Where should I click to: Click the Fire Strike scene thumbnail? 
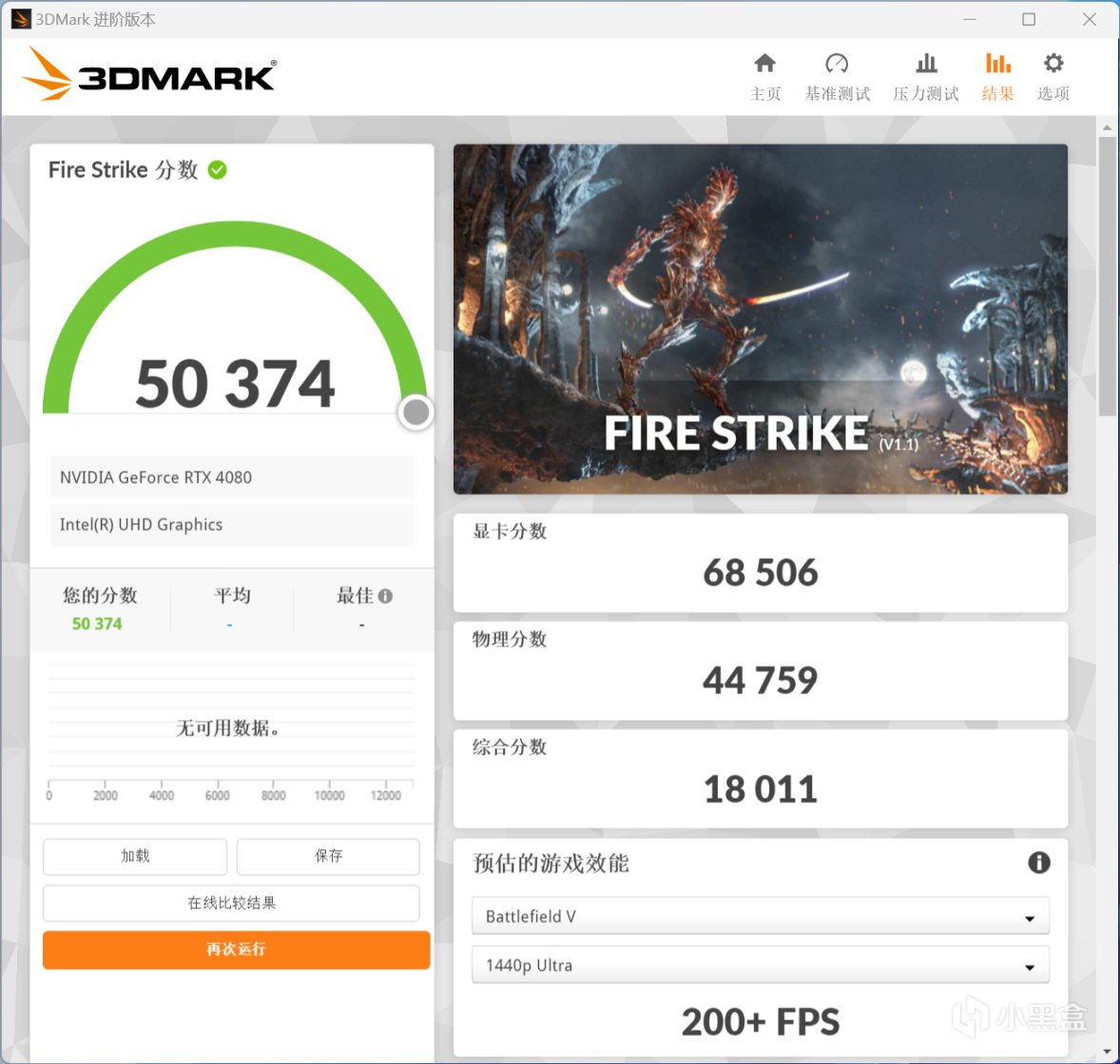coord(761,319)
